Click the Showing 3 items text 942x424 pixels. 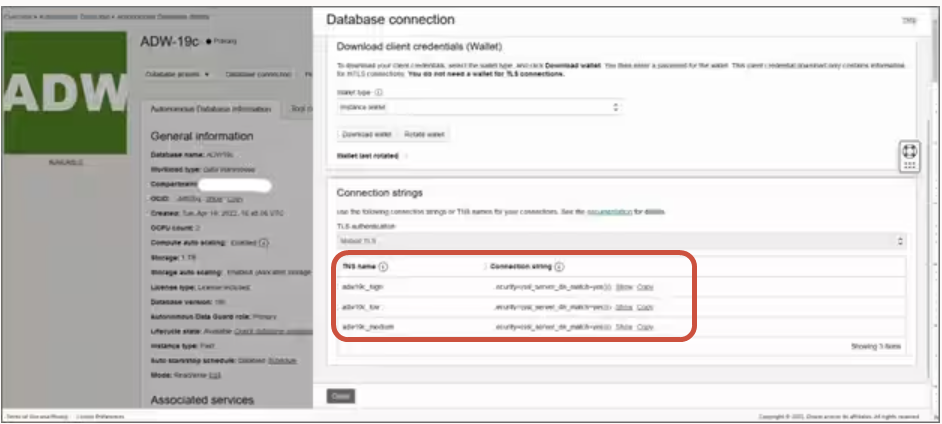[x=875, y=347]
